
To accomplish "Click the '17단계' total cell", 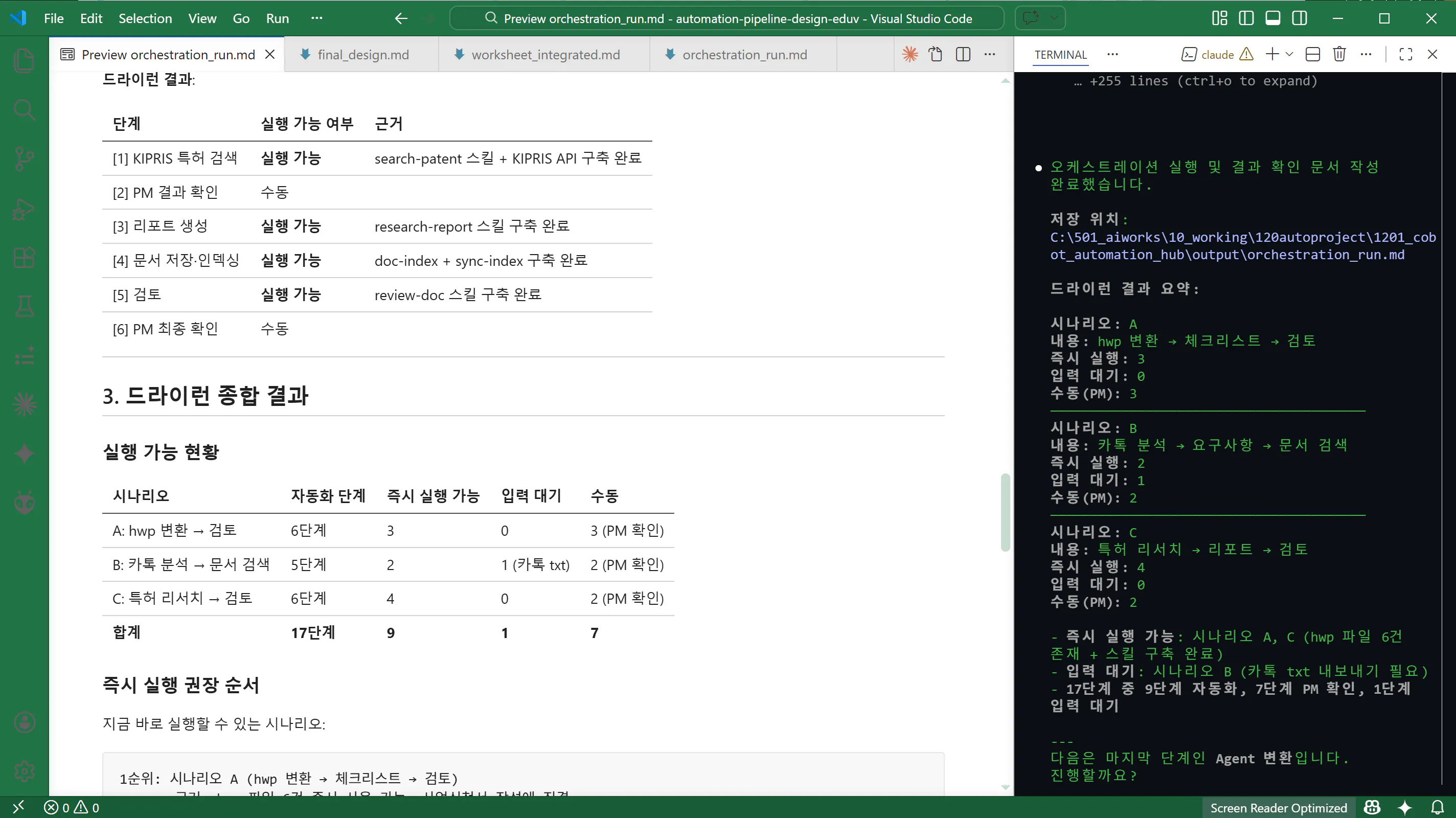I will [x=313, y=632].
